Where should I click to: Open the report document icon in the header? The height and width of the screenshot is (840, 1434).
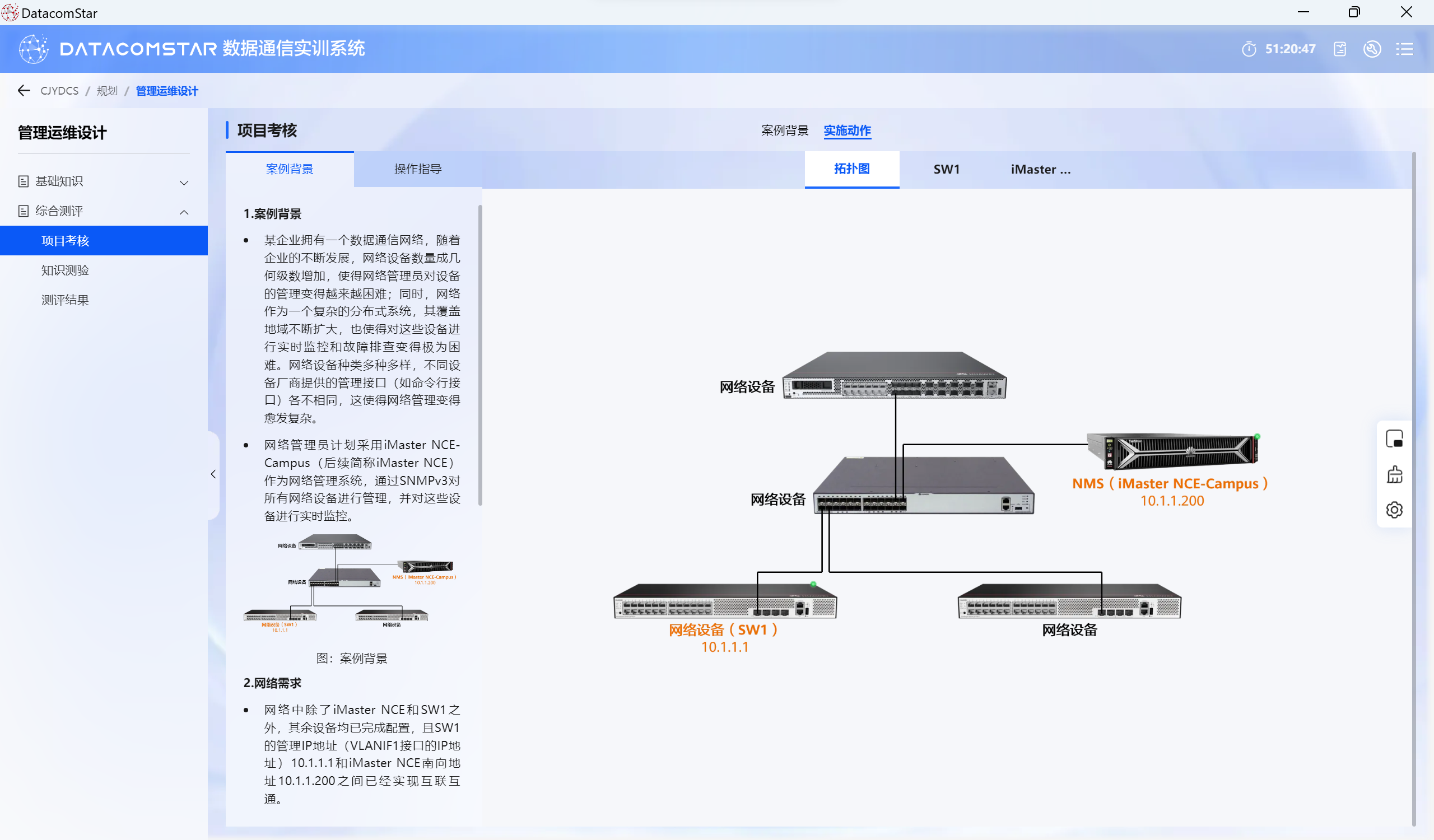(x=1339, y=49)
